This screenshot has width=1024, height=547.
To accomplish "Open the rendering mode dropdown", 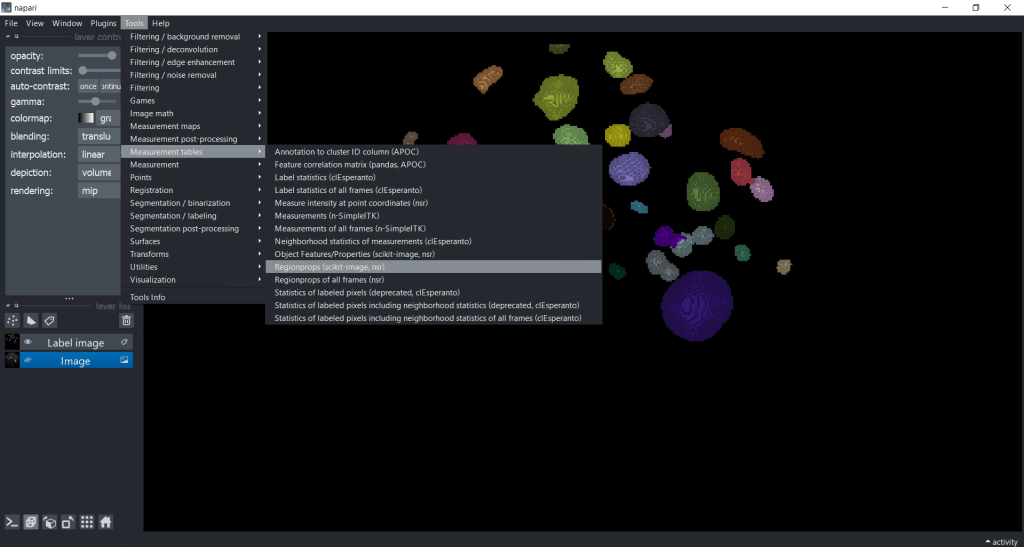I will 98,190.
